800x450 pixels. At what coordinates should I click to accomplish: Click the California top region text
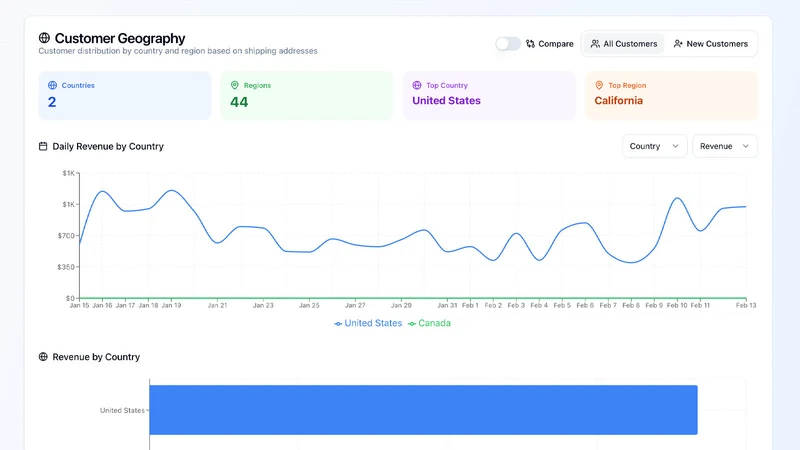[618, 101]
